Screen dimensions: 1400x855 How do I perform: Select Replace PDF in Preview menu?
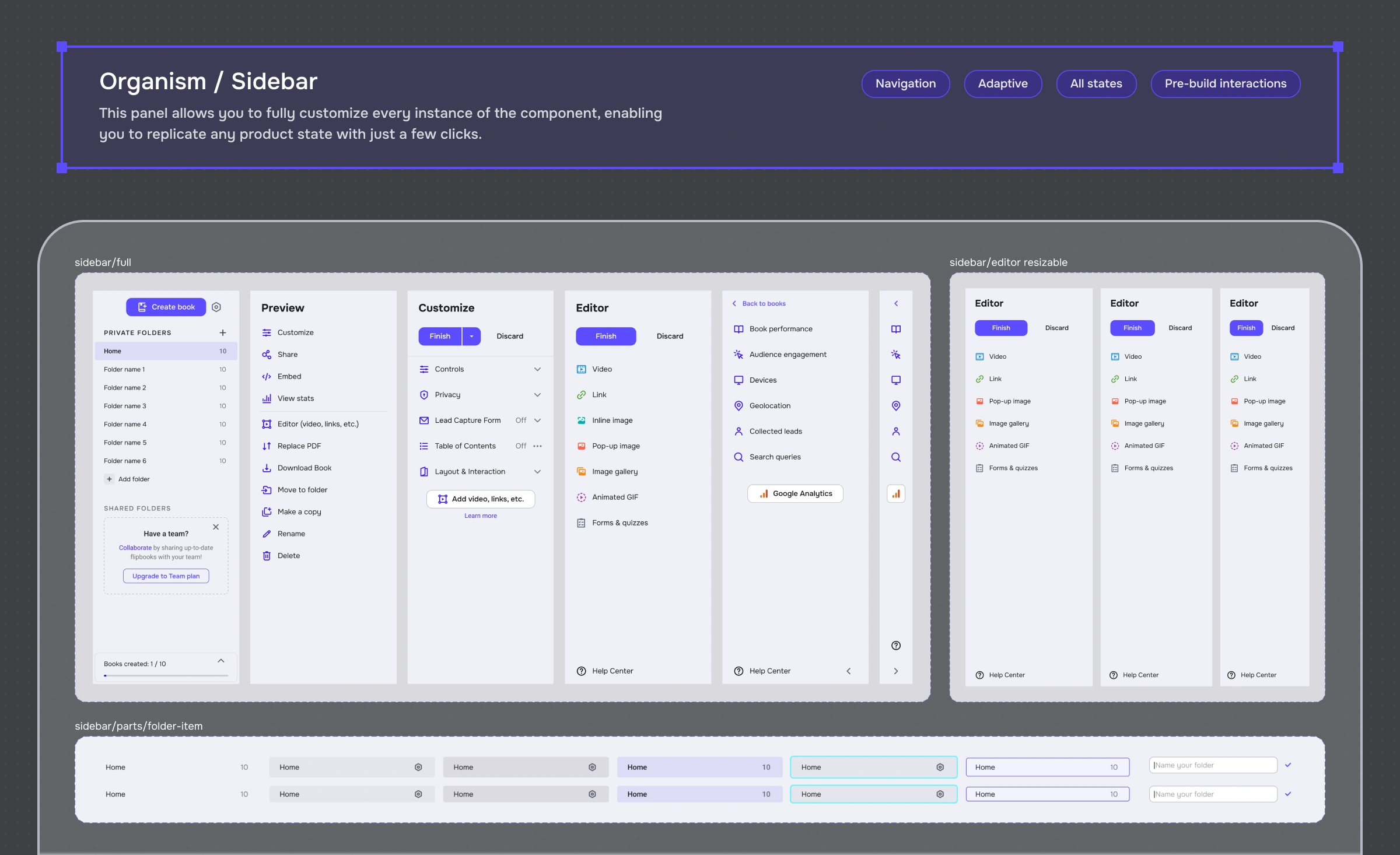299,446
